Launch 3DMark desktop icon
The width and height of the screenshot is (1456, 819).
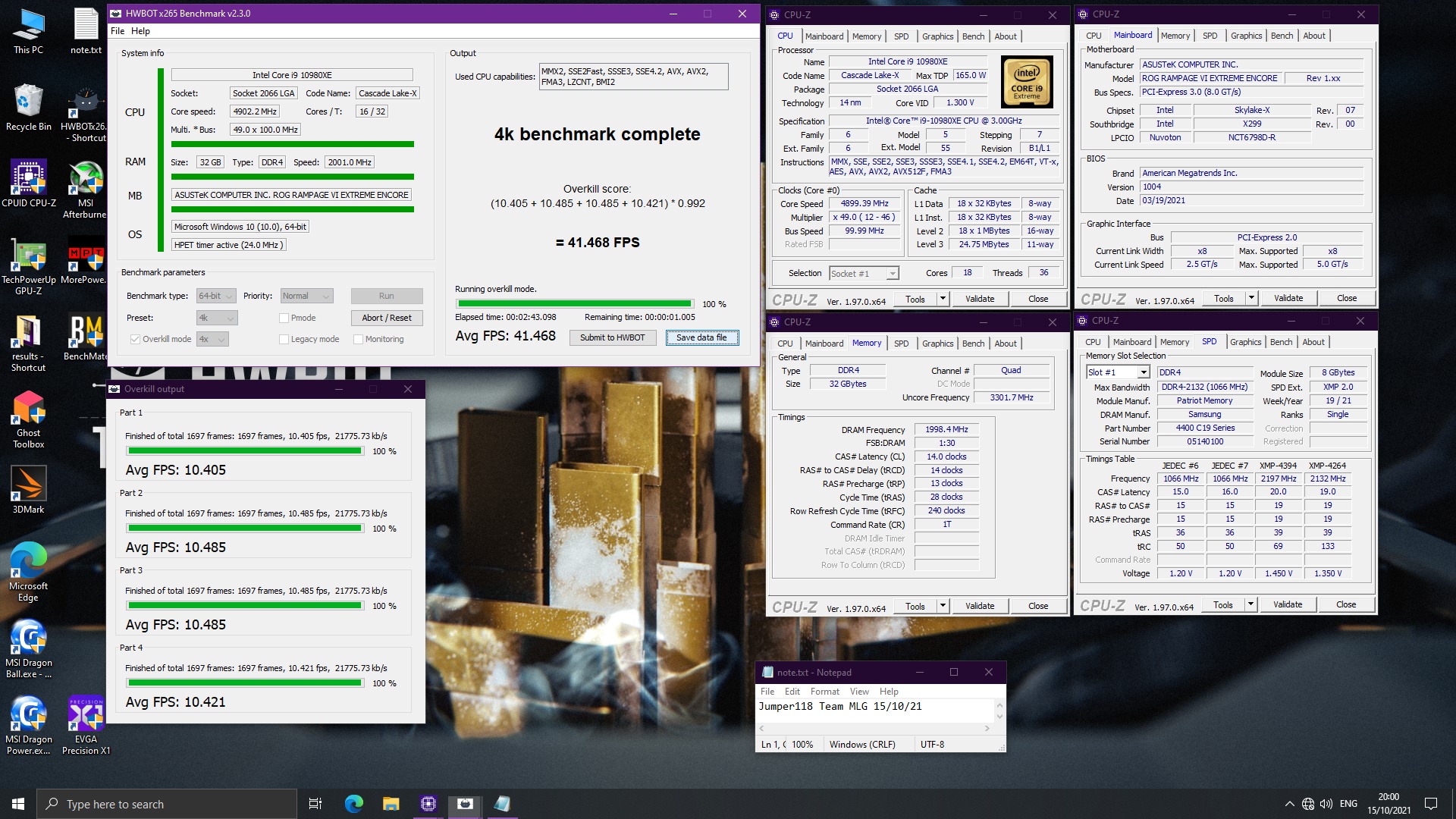tap(28, 491)
